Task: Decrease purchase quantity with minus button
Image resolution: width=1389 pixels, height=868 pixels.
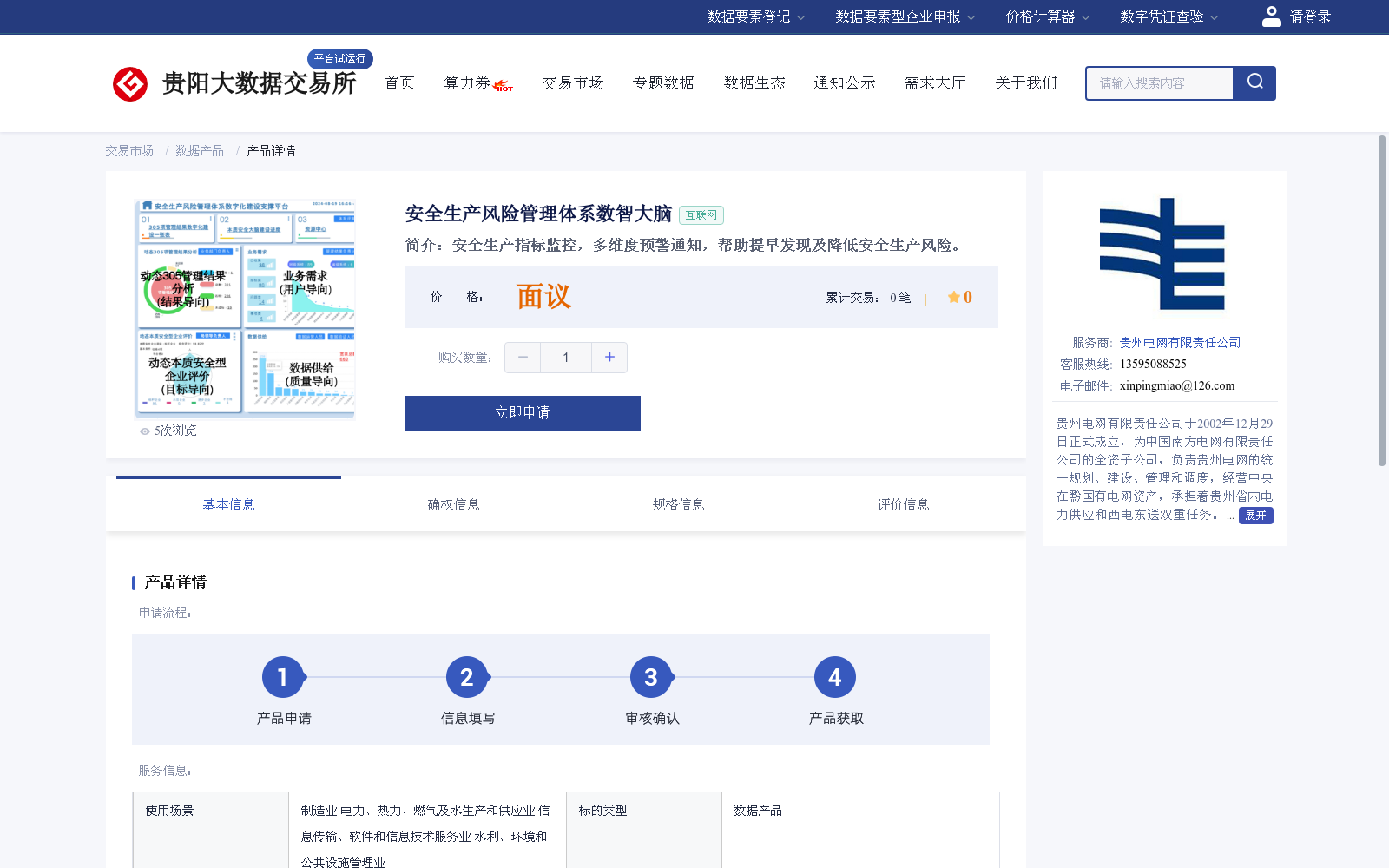Action: [x=523, y=358]
